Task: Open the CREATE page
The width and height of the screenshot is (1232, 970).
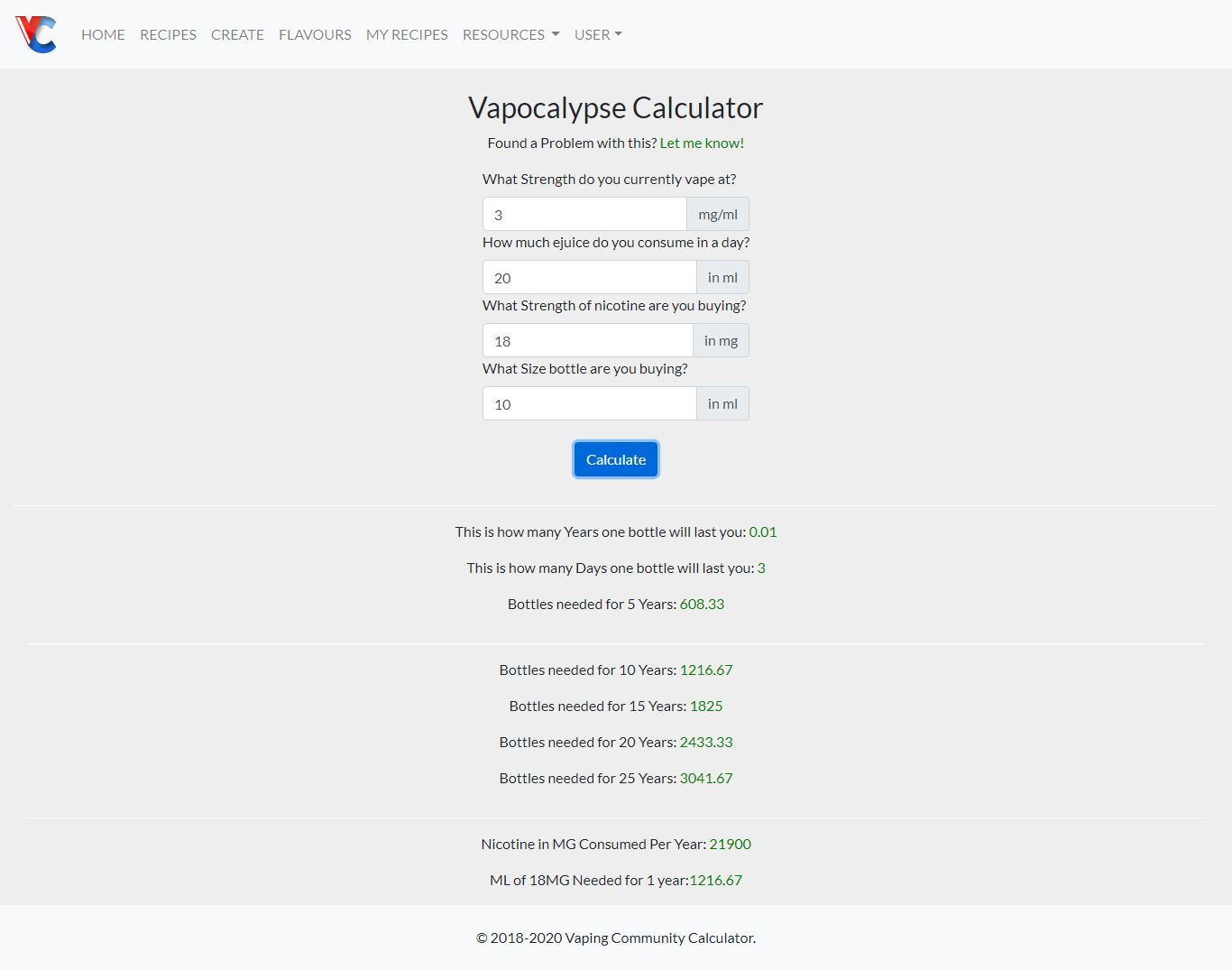Action: 237,34
